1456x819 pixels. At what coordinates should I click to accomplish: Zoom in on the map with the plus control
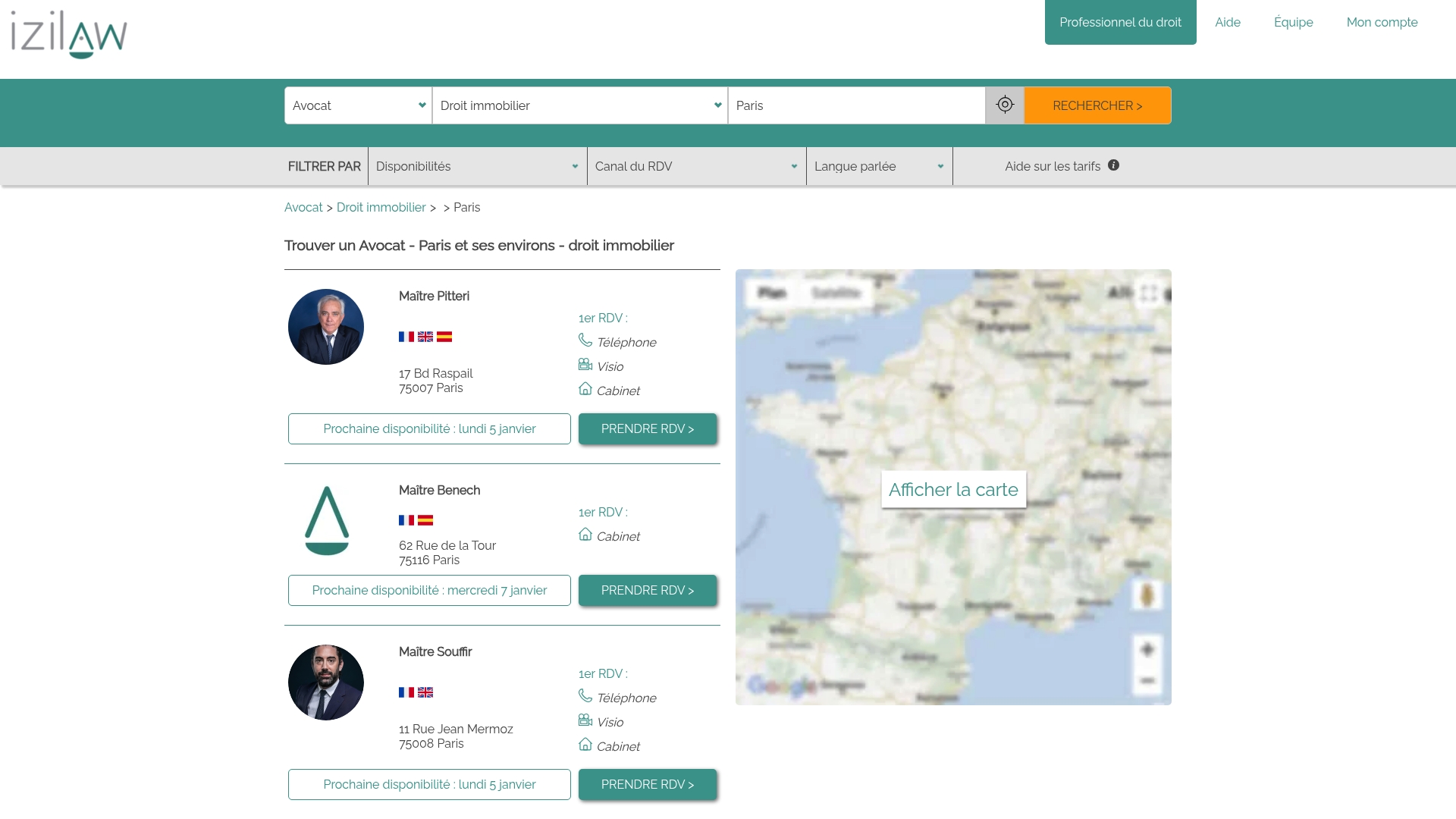point(1147,648)
